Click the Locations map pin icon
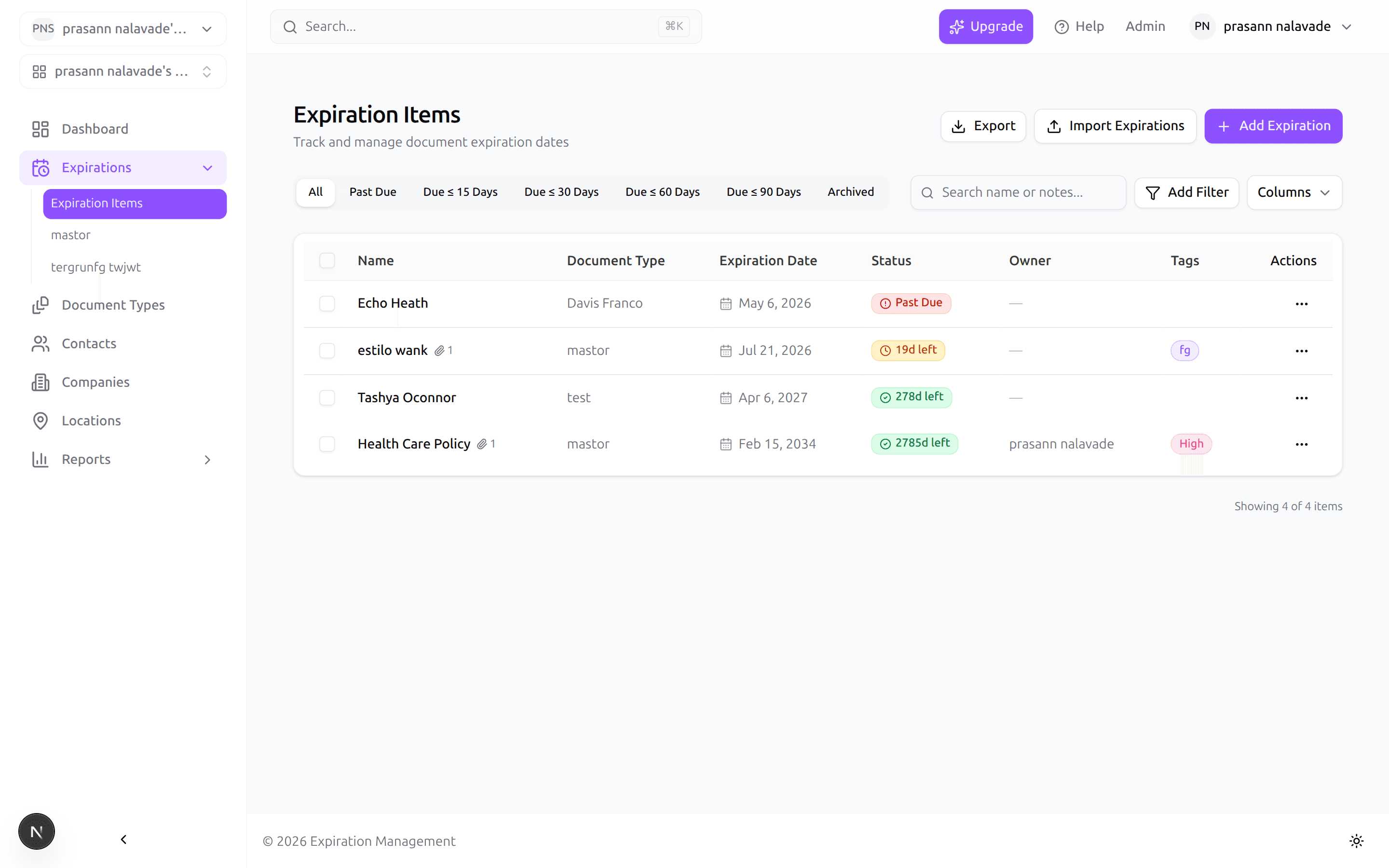1389x868 pixels. click(x=40, y=421)
